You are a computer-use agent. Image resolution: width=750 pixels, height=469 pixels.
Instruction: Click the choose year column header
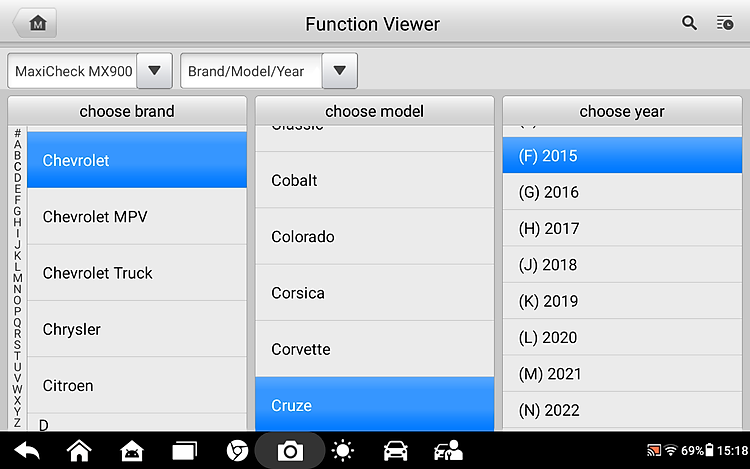pos(622,111)
